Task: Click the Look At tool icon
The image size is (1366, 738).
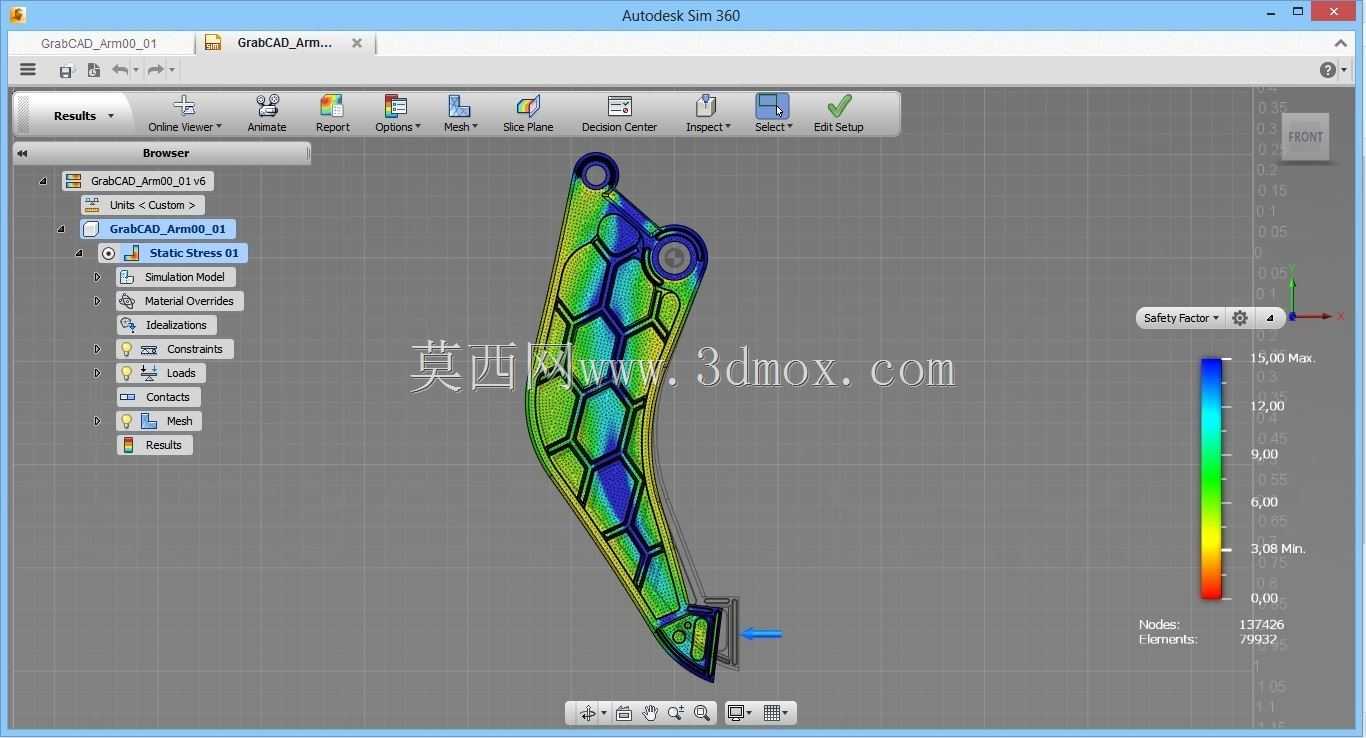Action: pos(624,713)
